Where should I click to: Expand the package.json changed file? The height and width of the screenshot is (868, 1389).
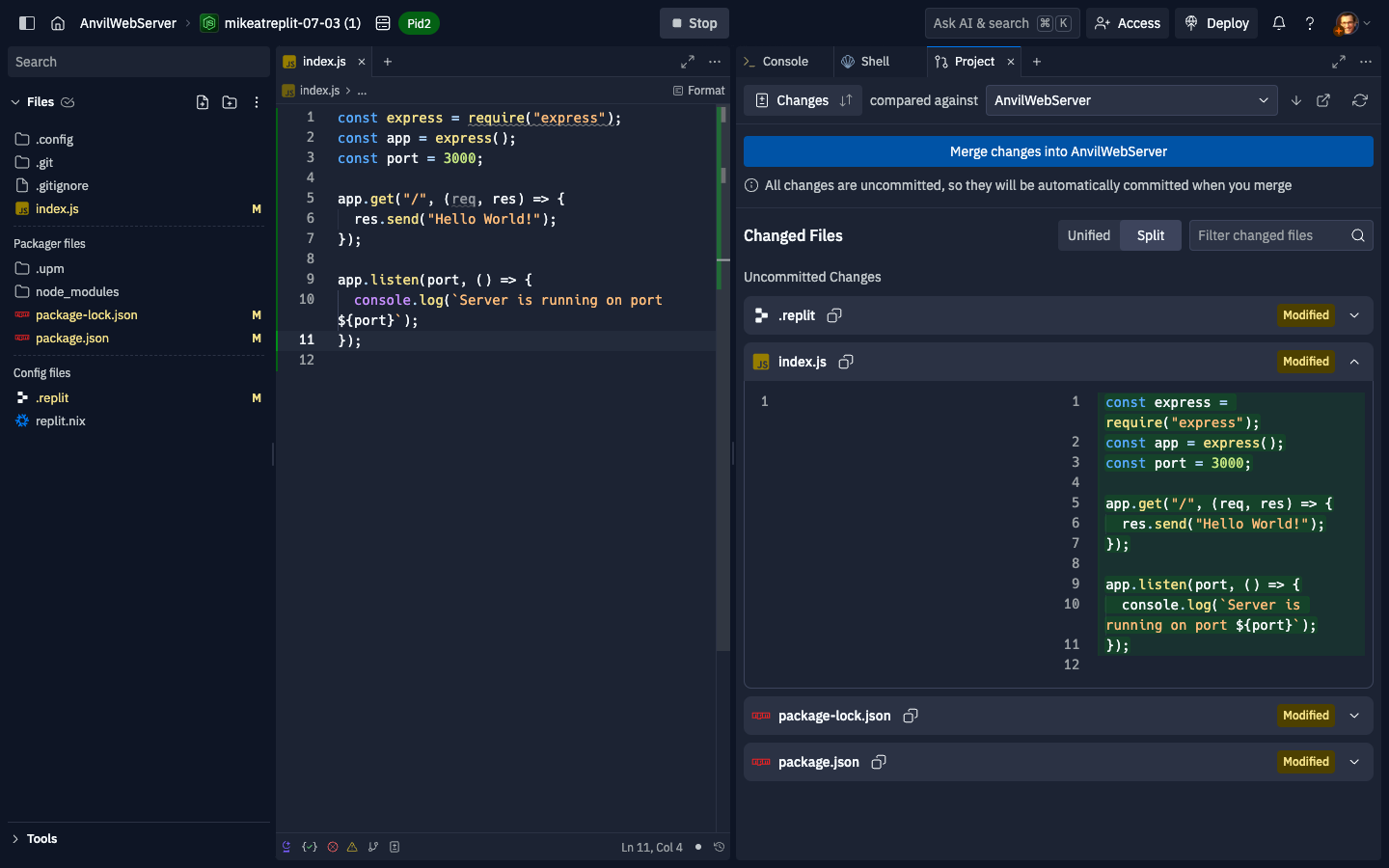1354,762
